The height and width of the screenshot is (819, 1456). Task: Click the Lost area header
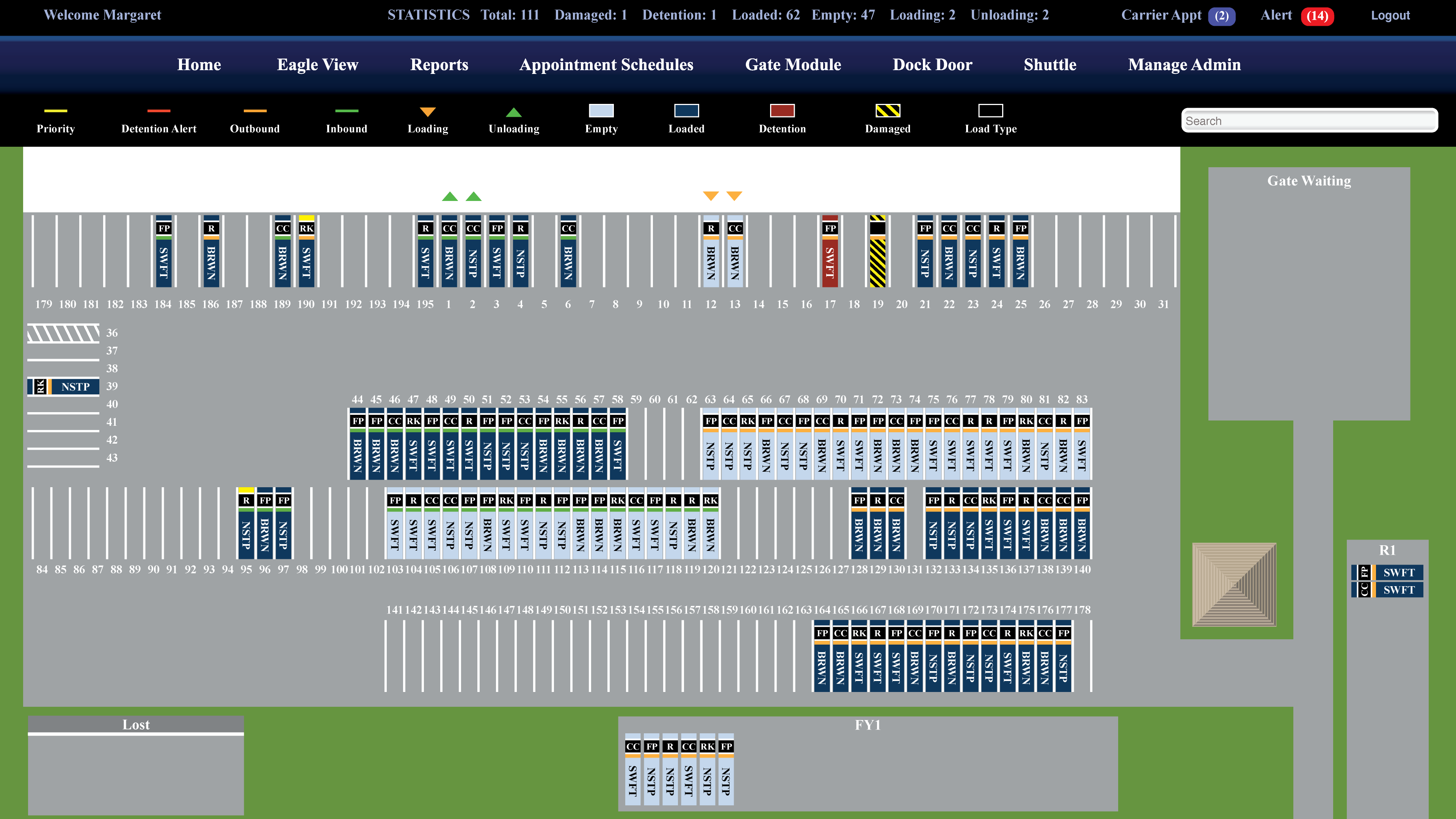[136, 725]
